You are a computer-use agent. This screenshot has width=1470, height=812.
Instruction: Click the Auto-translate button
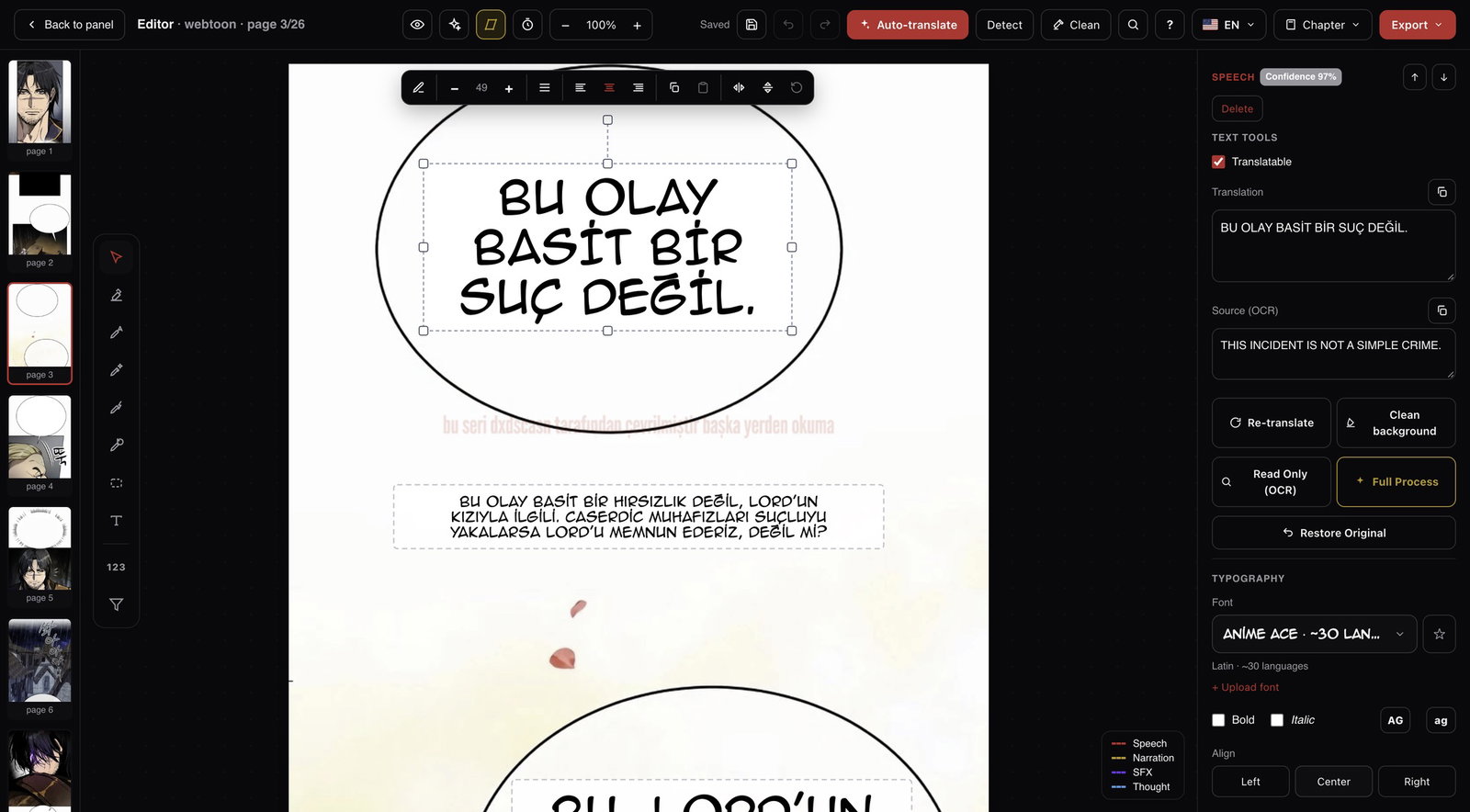908,25
